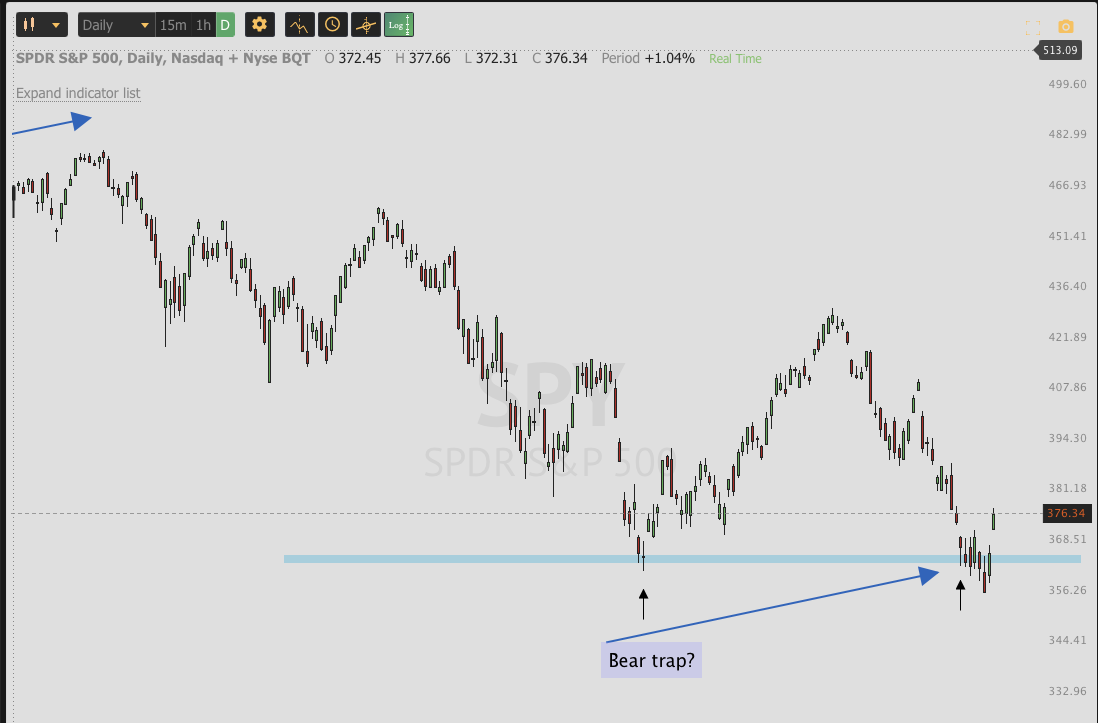Expand the Daily dropdown chevron arrow
Image resolution: width=1098 pixels, height=723 pixels.
[x=144, y=24]
